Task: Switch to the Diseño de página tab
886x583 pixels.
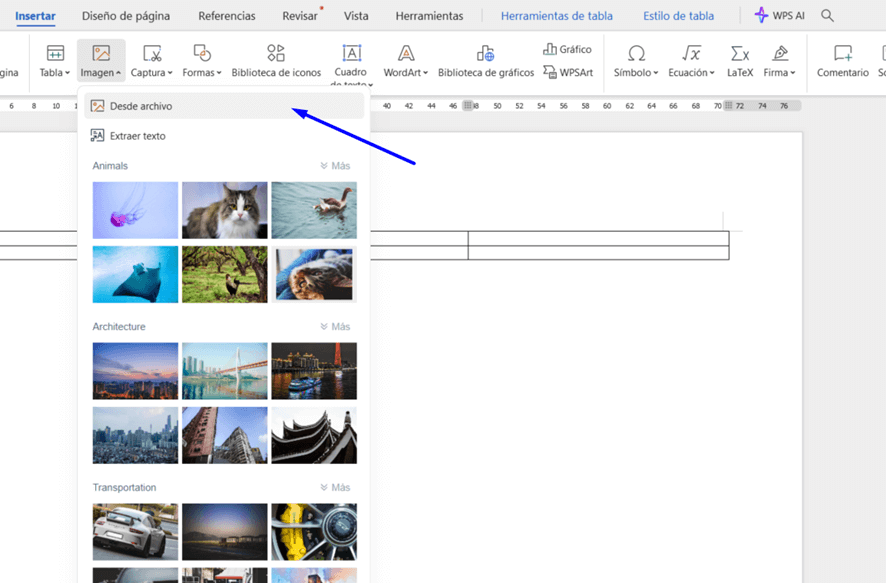Action: pos(126,16)
